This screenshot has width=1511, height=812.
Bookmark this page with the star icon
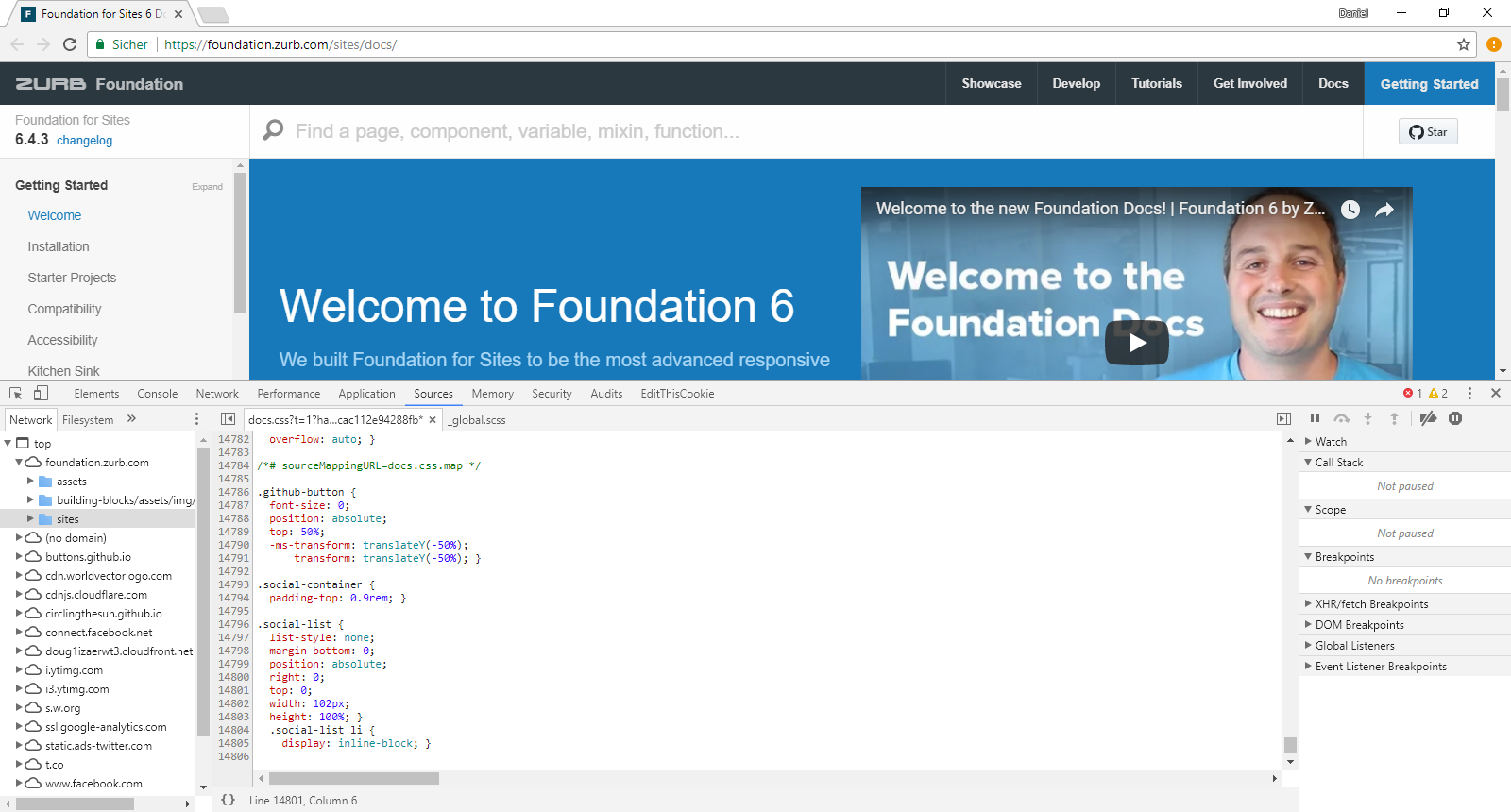click(x=1464, y=44)
